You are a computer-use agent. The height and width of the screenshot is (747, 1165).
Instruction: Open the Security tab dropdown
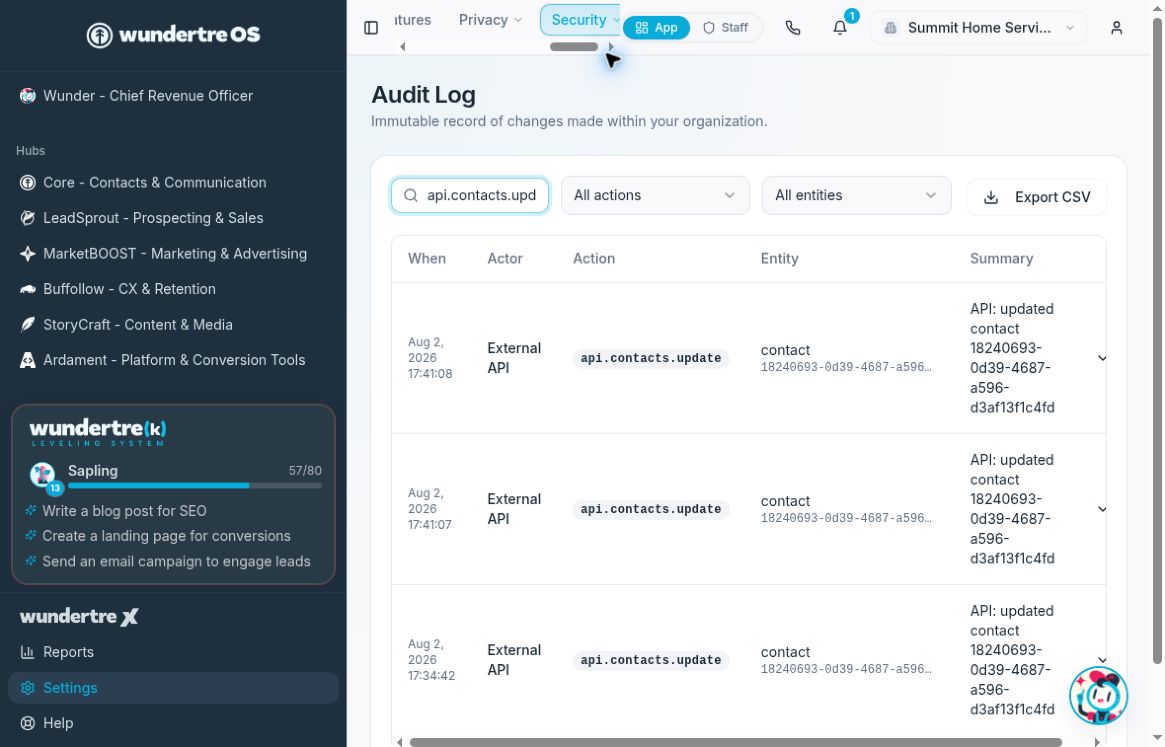pyautogui.click(x=580, y=20)
